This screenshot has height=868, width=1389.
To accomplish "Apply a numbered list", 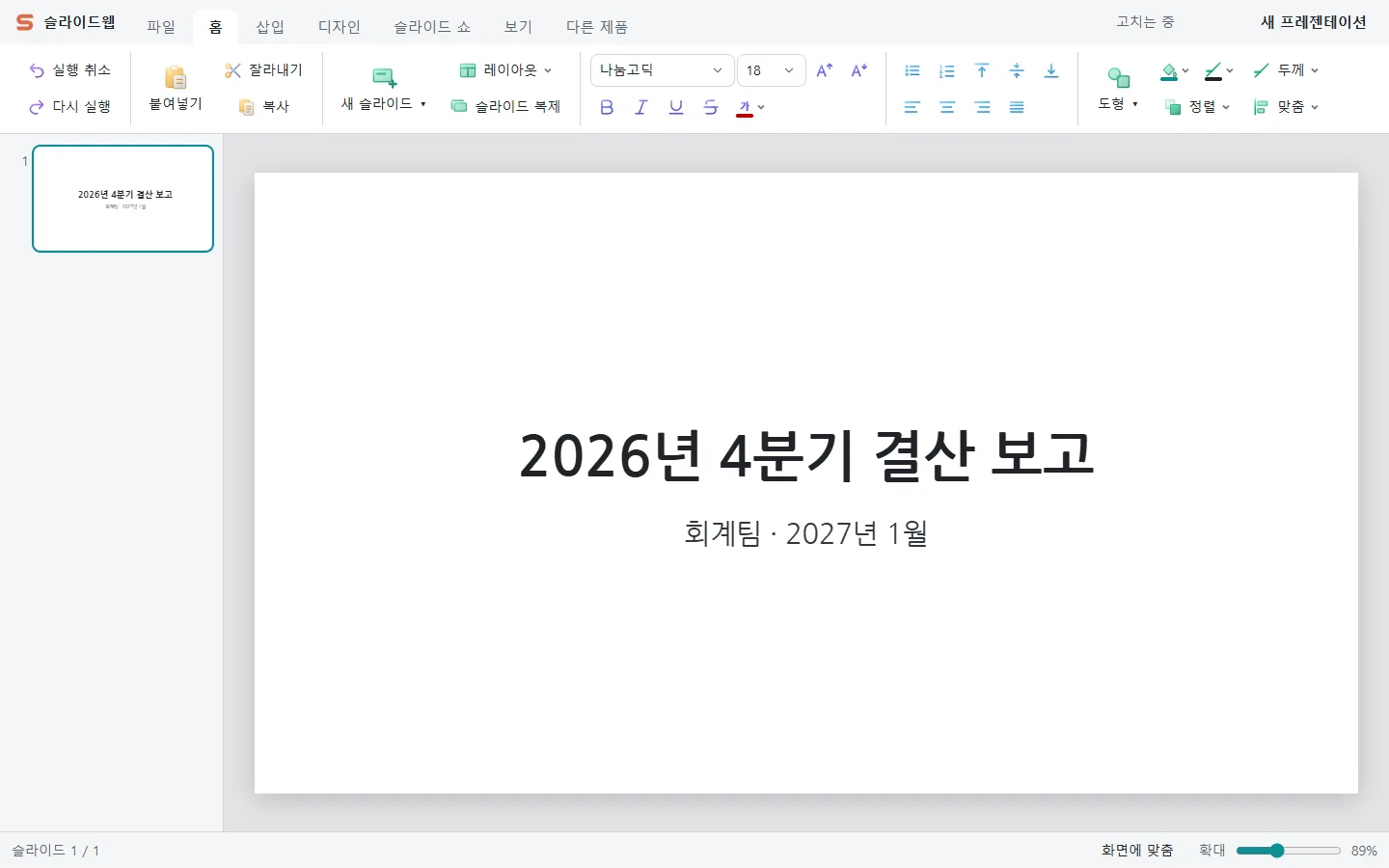I will click(947, 70).
